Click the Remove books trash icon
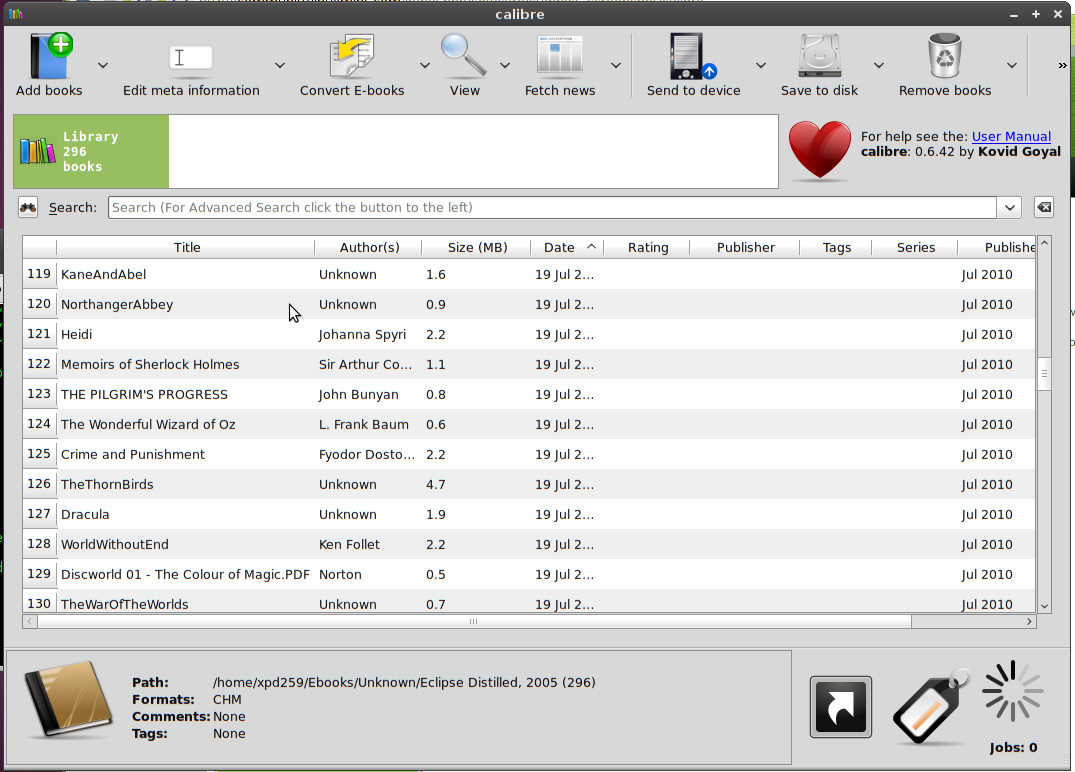Image resolution: width=1075 pixels, height=772 pixels. [x=944, y=57]
